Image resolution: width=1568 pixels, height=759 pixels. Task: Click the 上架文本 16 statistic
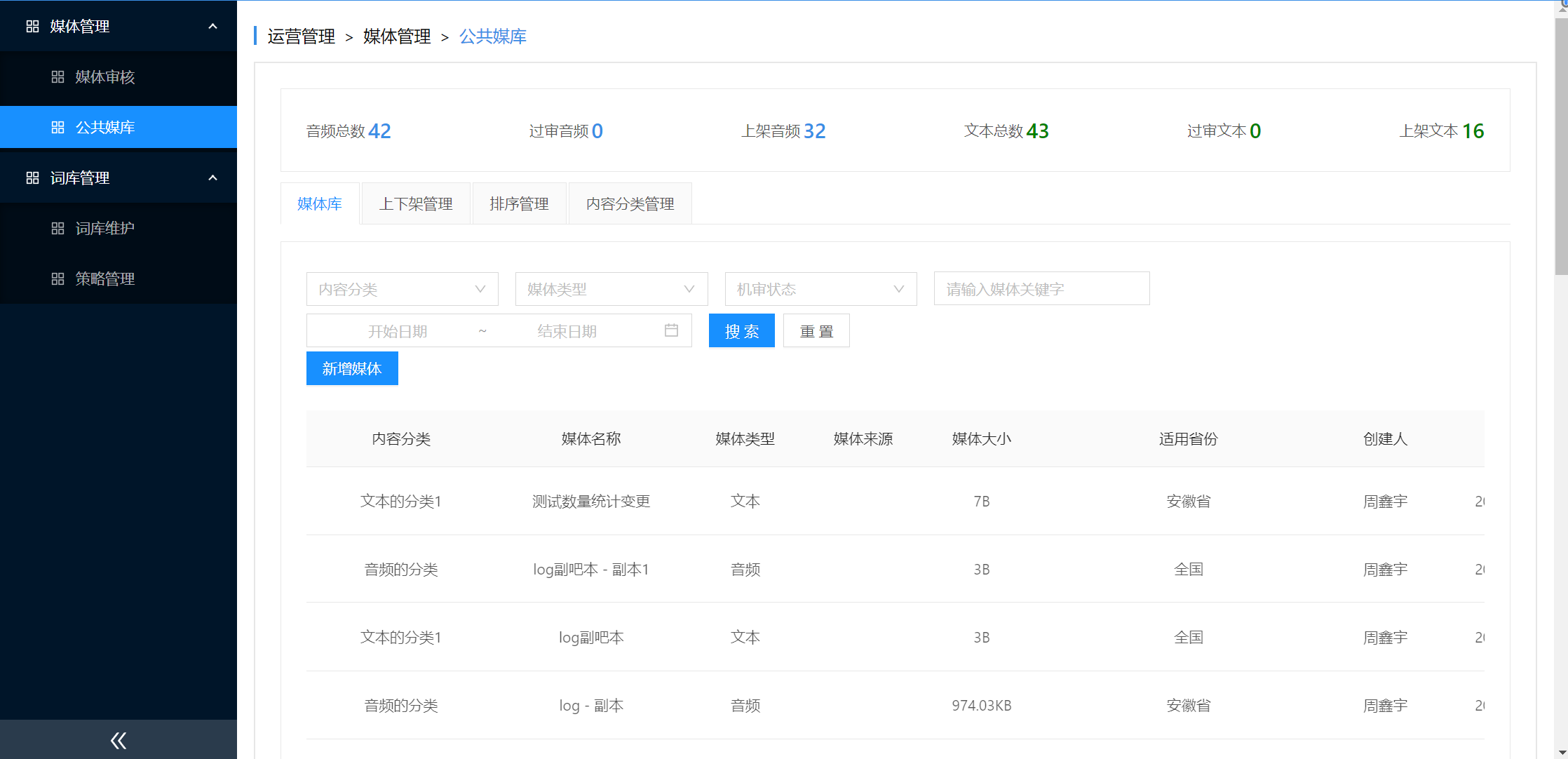pos(1442,131)
